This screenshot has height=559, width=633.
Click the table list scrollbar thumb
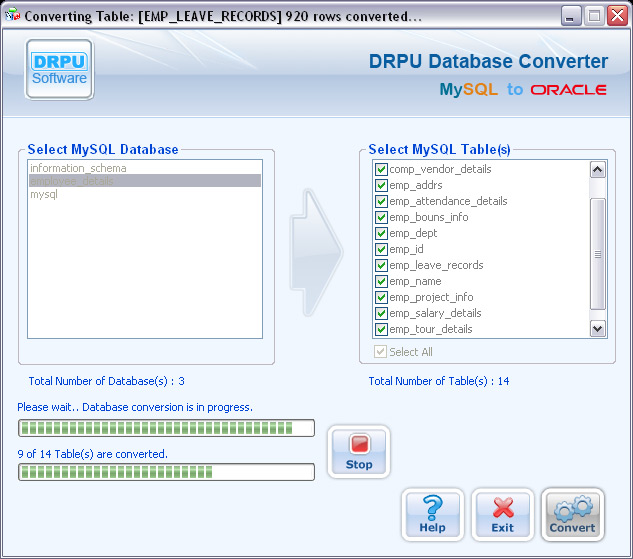pyautogui.click(x=598, y=253)
